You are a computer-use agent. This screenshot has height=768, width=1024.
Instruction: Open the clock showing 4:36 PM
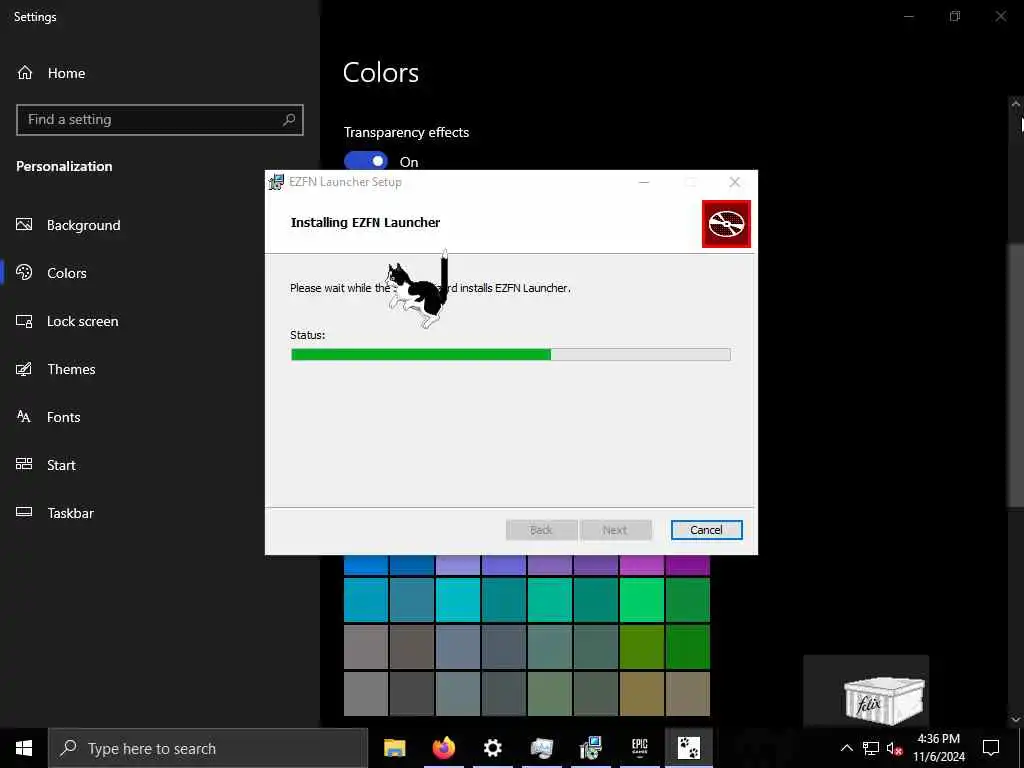pos(938,748)
